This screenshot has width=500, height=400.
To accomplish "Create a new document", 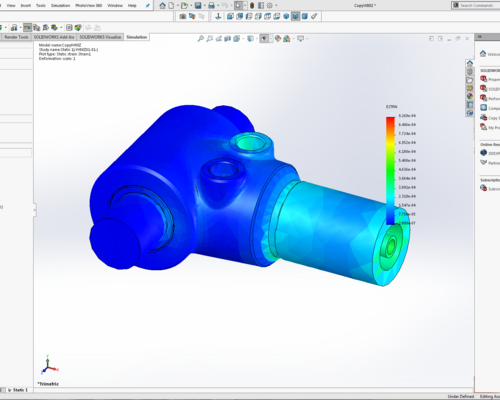I will point(171,5).
